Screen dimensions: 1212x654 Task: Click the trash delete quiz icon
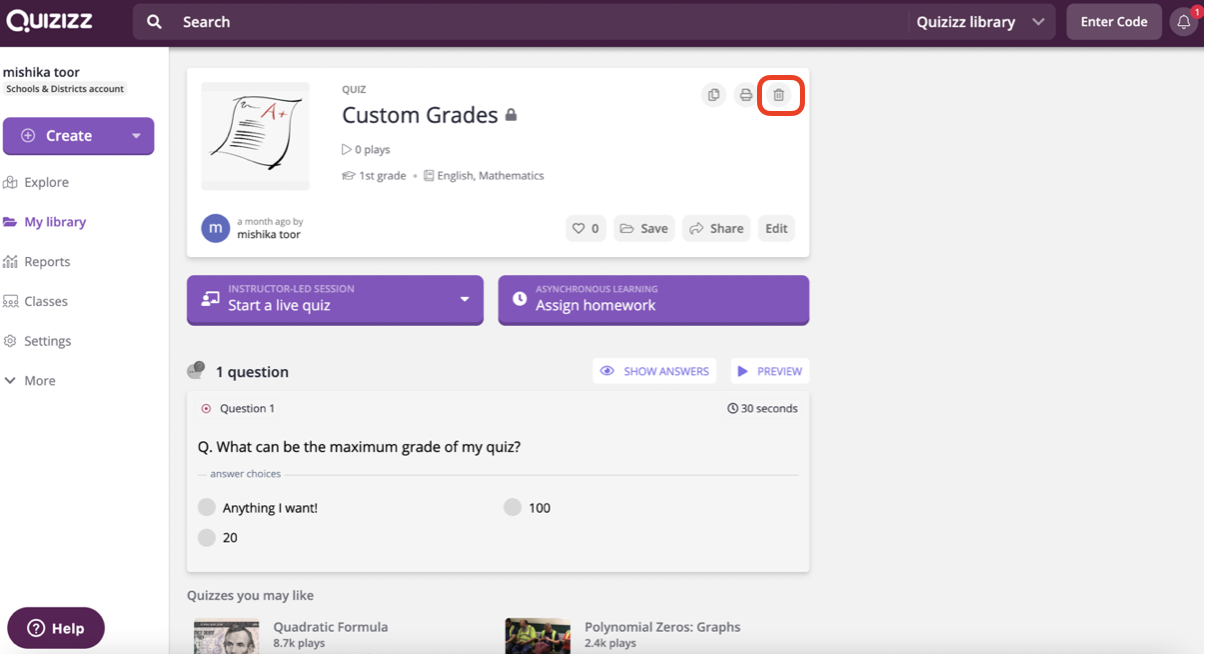click(779, 95)
